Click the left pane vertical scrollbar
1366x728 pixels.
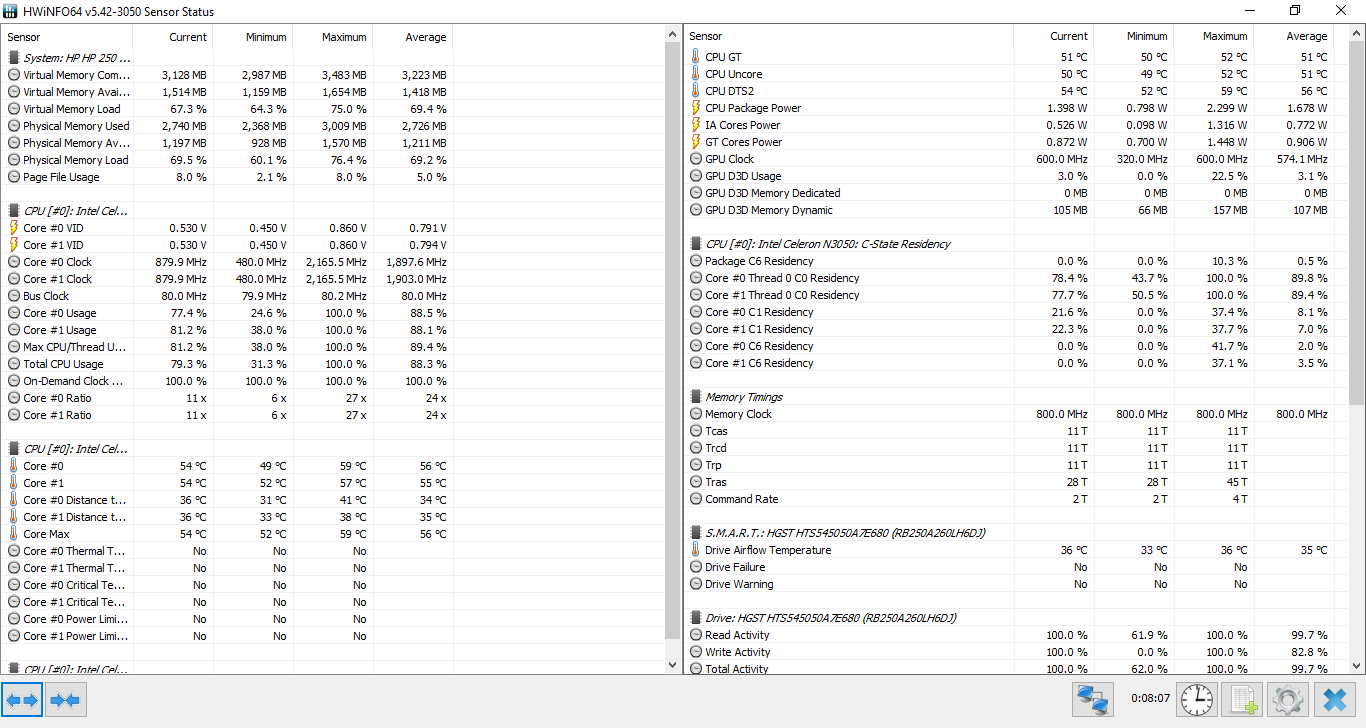point(671,349)
